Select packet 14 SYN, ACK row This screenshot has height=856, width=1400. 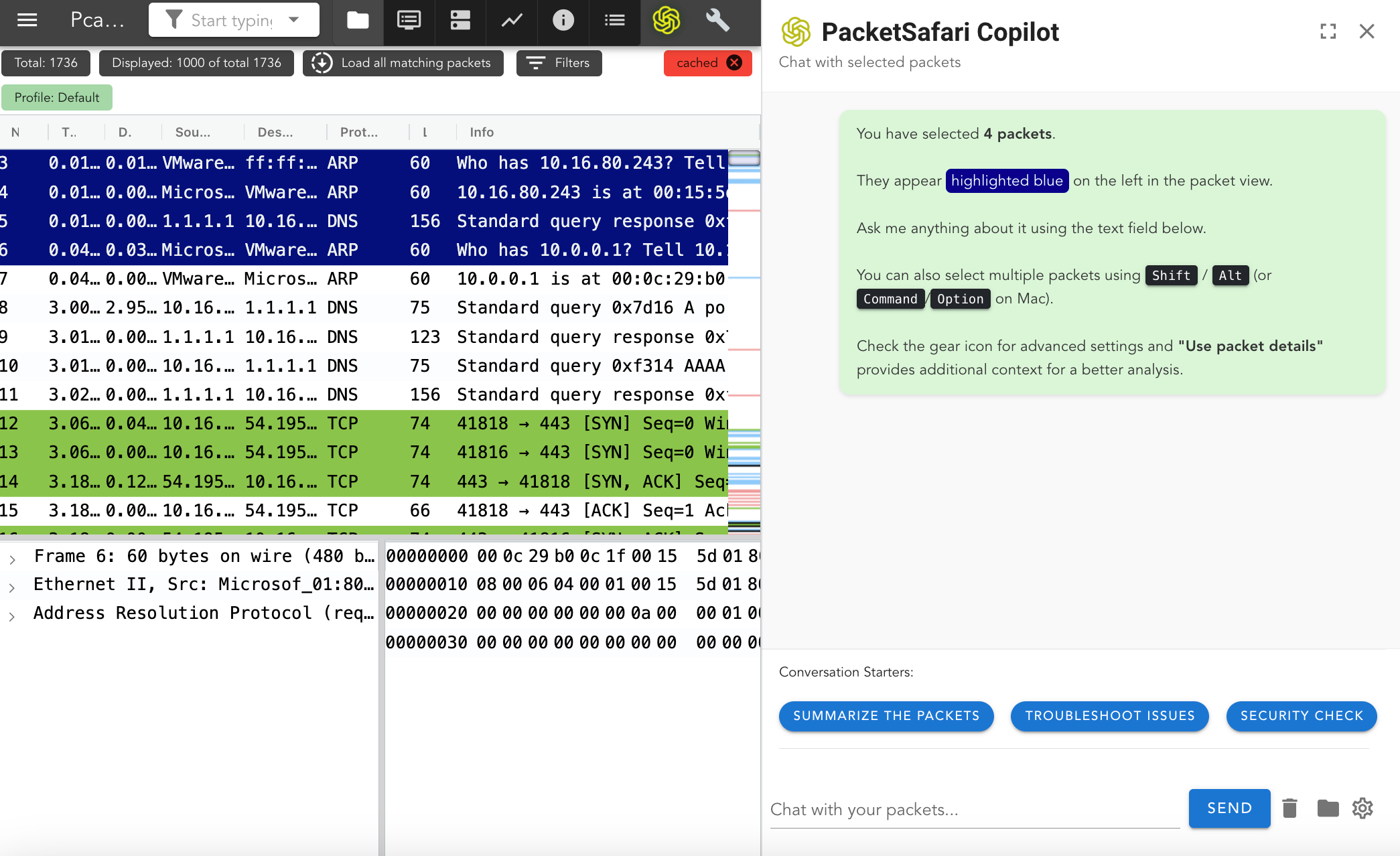(364, 482)
